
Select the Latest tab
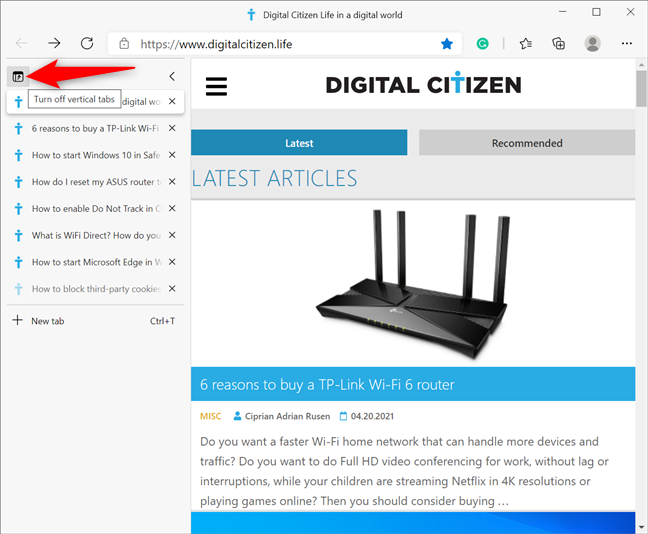(299, 143)
